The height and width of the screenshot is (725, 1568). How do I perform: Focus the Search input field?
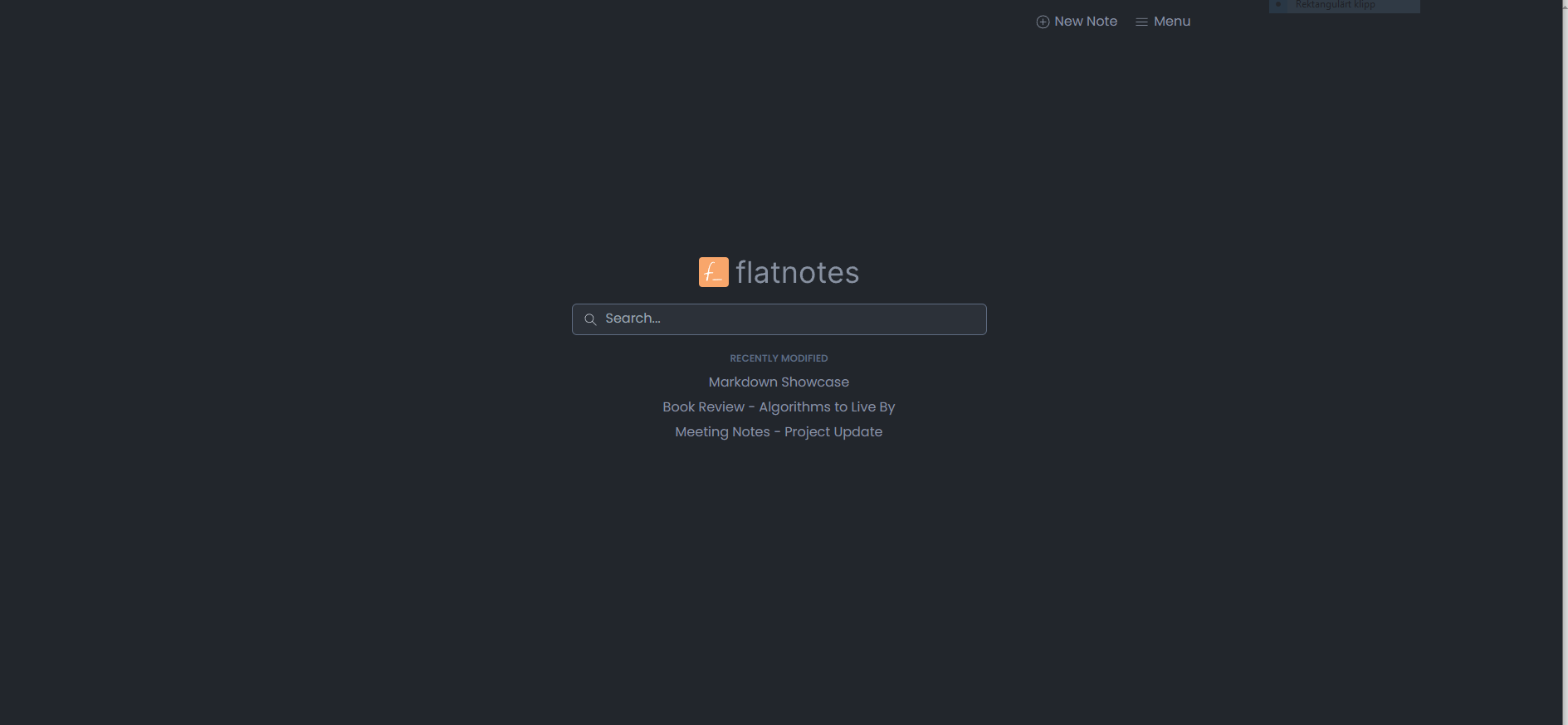[x=779, y=319]
